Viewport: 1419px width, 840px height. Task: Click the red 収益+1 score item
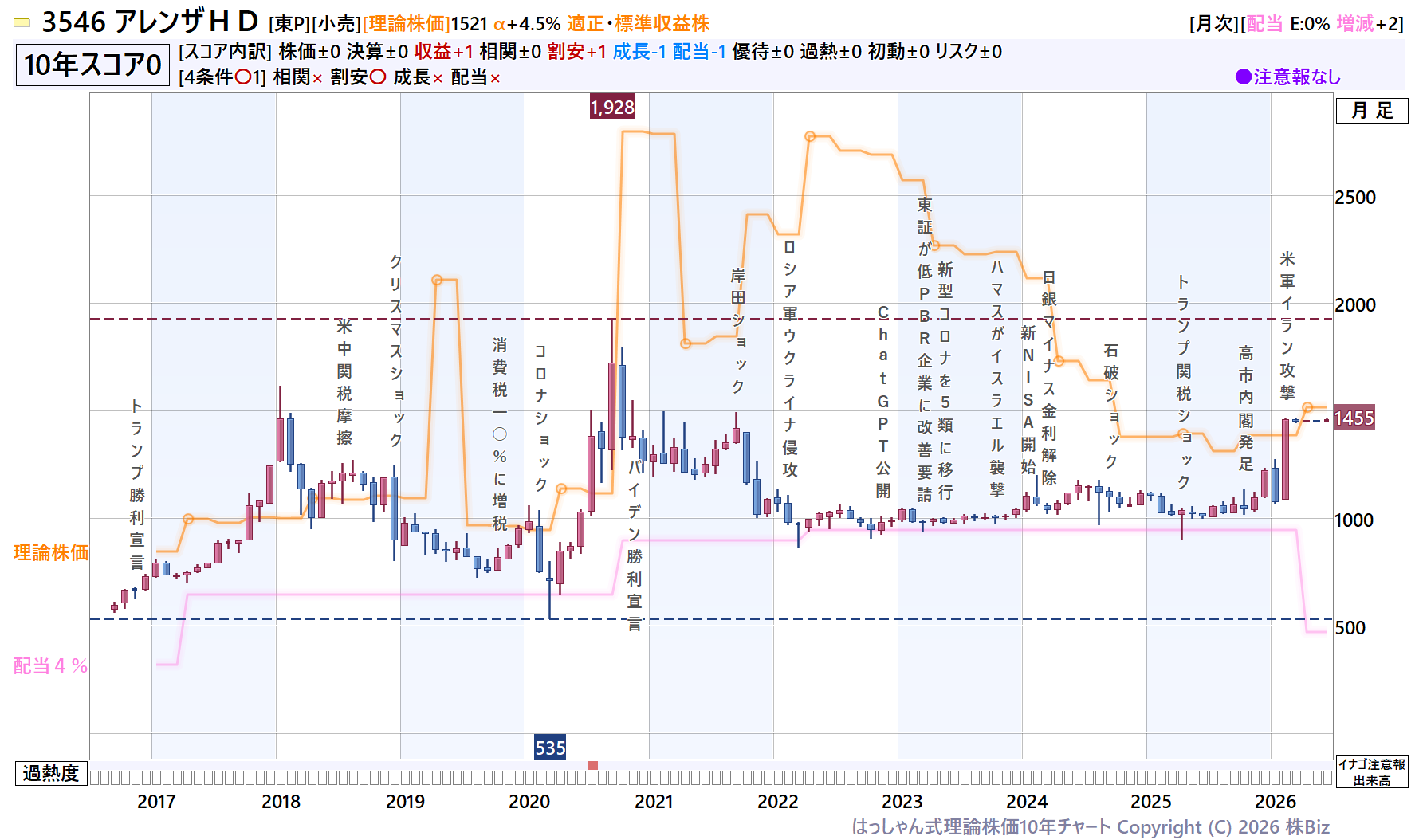click(443, 52)
